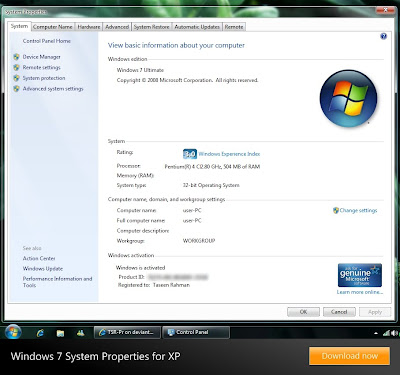Click Change settings link

pos(359,210)
